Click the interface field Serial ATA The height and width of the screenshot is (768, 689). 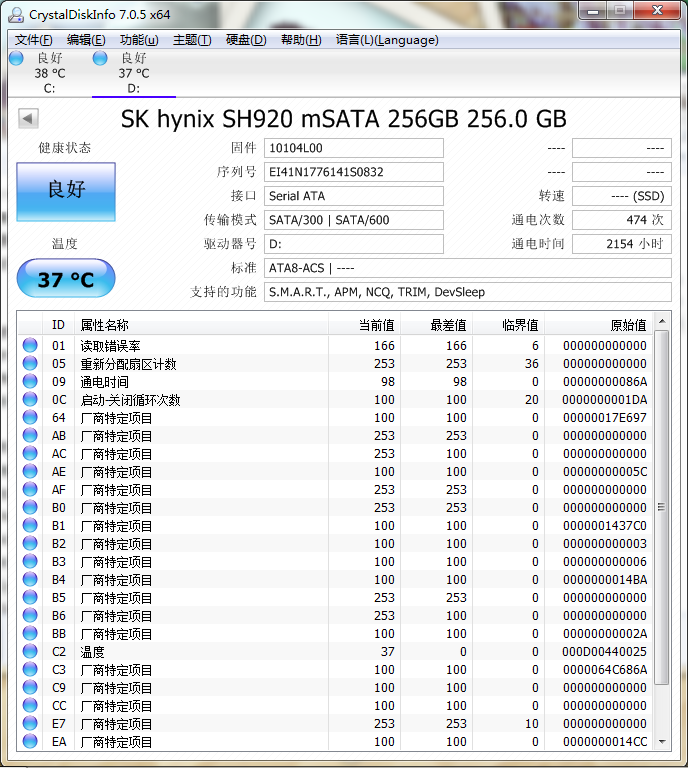coord(354,196)
